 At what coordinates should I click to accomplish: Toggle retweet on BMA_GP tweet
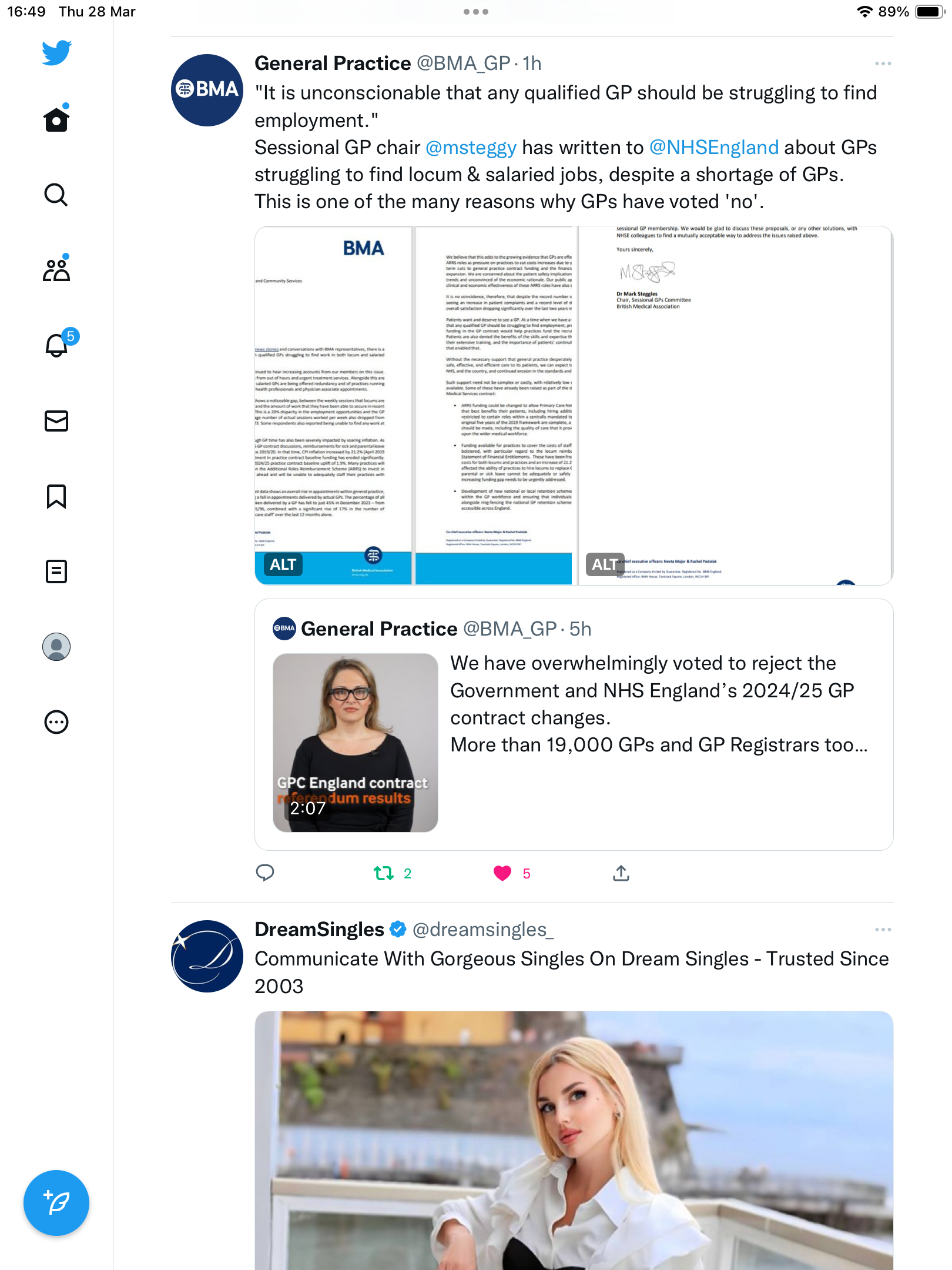pos(384,873)
